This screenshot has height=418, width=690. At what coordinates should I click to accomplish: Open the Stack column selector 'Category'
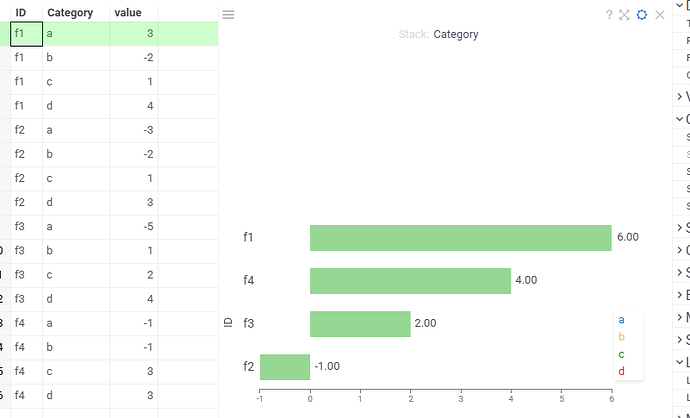456,34
